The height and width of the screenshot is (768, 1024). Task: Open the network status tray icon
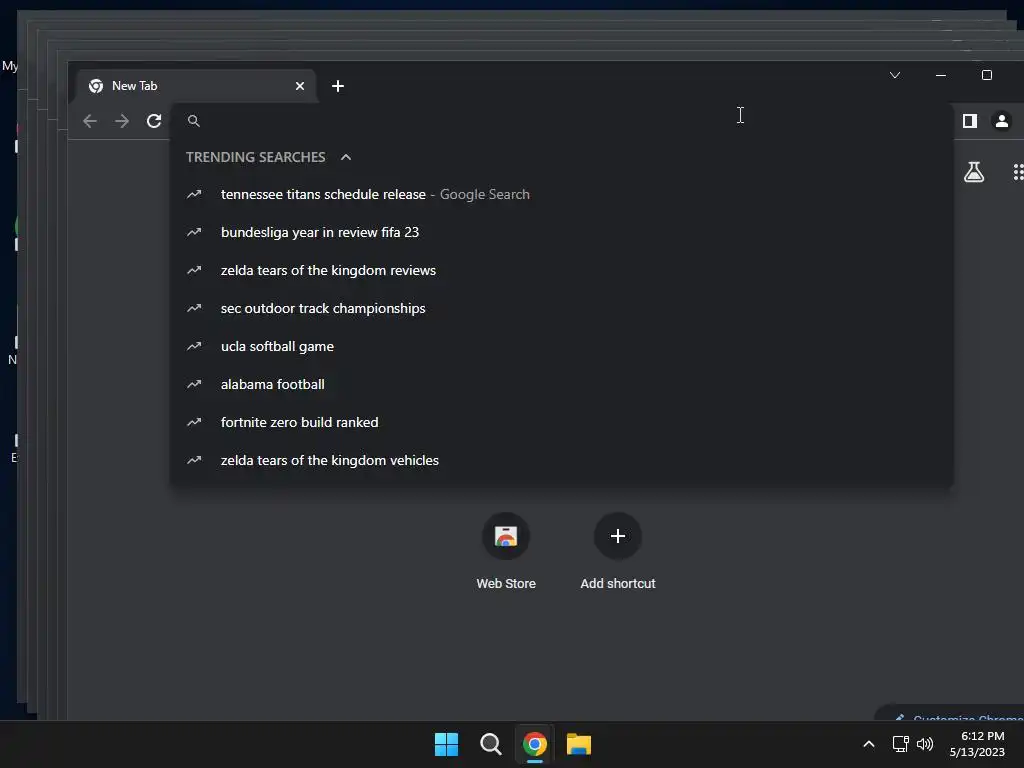[901, 744]
